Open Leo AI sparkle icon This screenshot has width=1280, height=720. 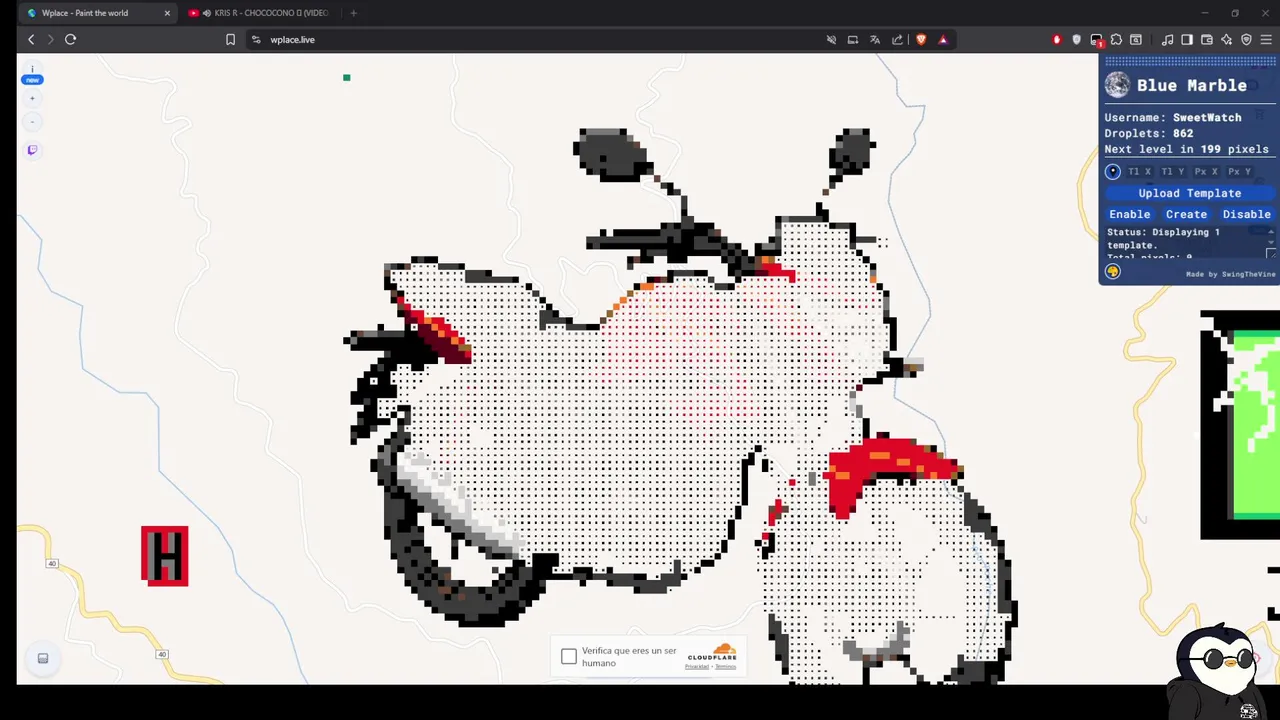coord(1227,39)
